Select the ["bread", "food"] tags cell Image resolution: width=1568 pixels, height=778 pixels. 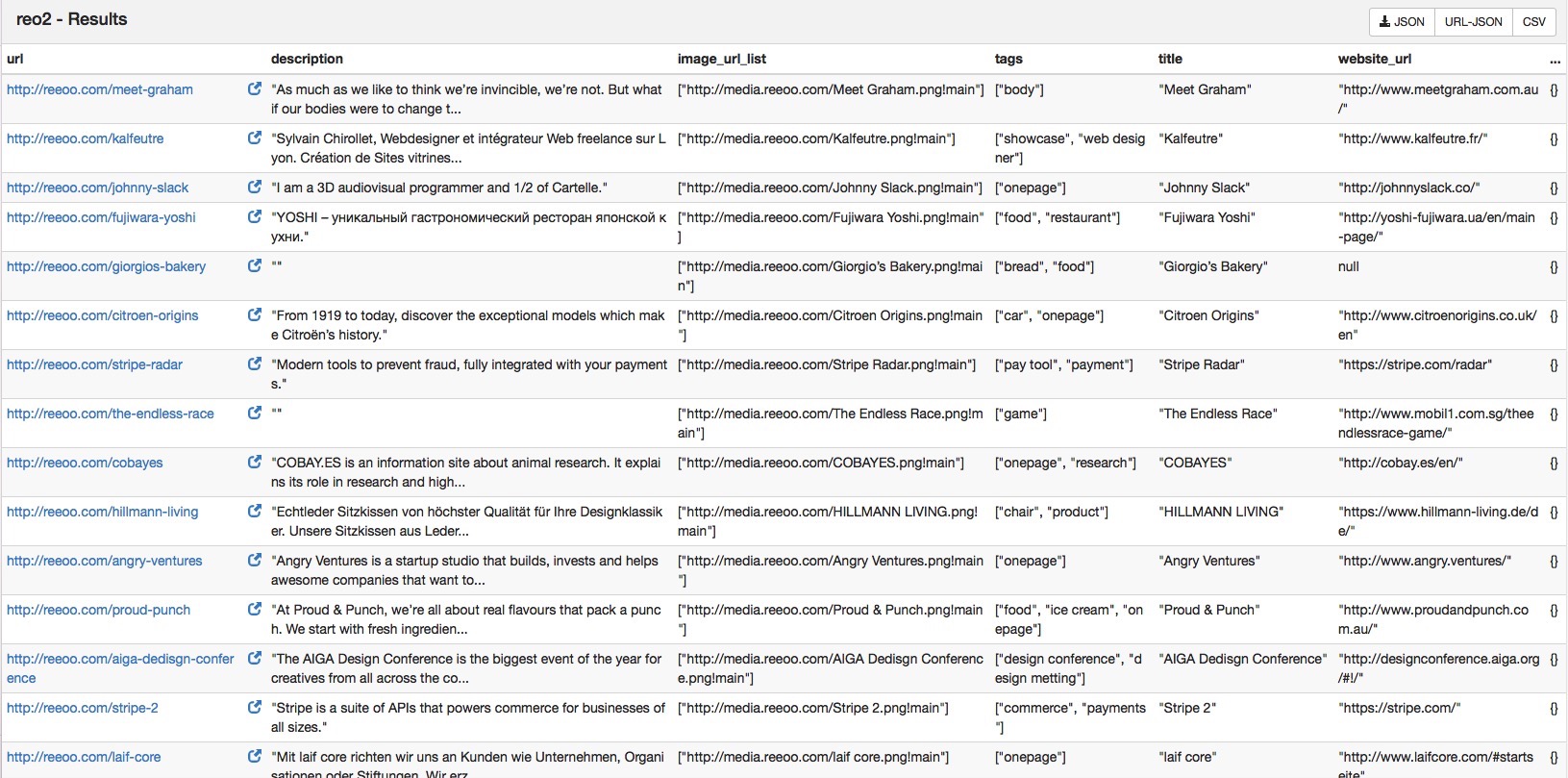(x=1045, y=266)
